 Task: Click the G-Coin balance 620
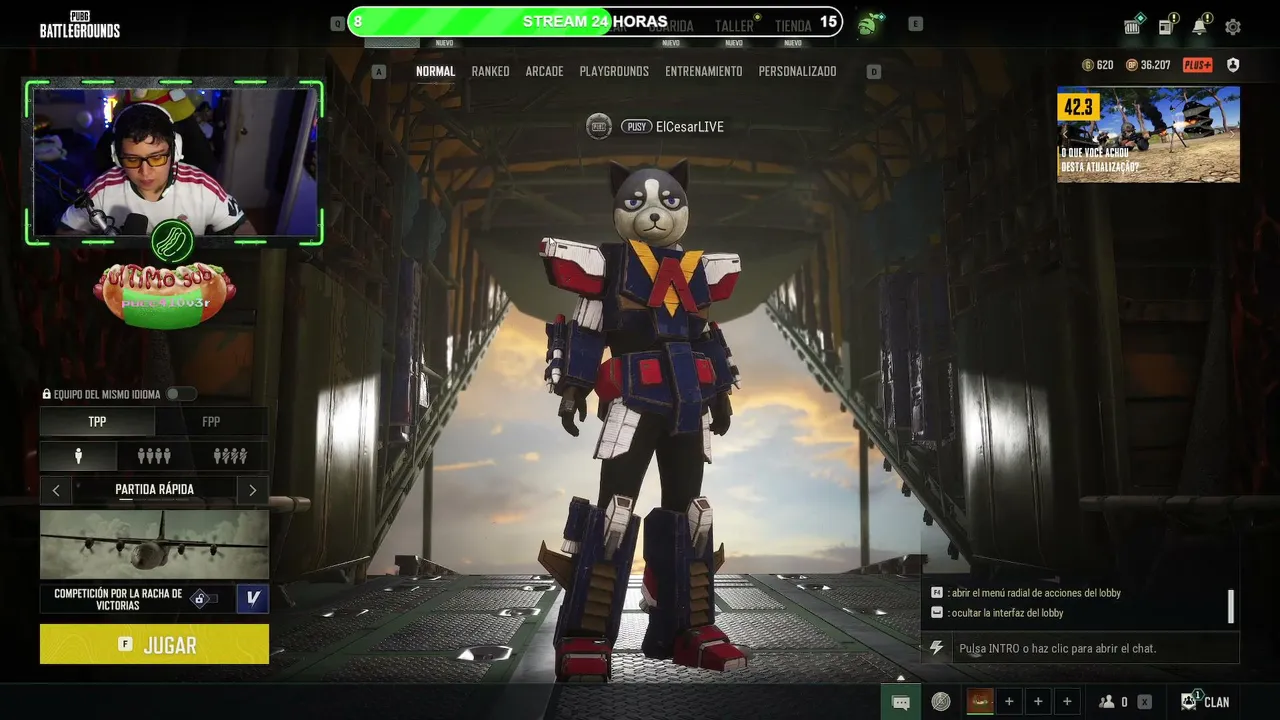[1098, 65]
